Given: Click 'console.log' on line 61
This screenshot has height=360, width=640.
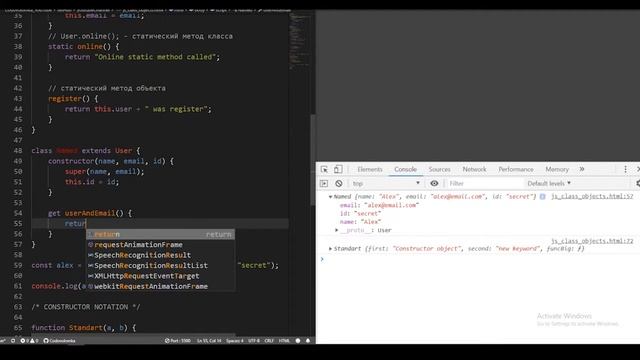Looking at the screenshot, I should click(x=54, y=287).
